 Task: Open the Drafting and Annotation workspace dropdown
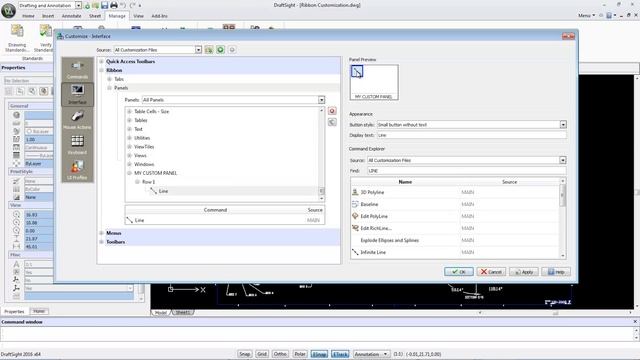tap(78, 6)
